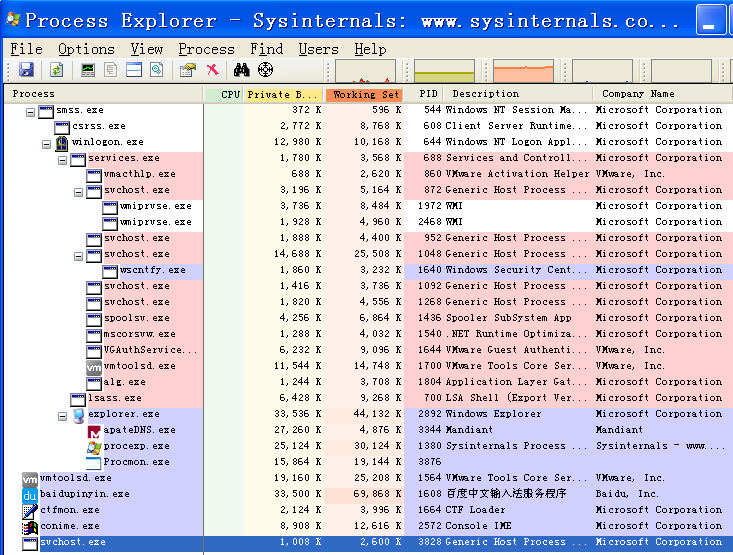Image resolution: width=733 pixels, height=555 pixels.
Task: Click the winlogon.exe process icon
Action: (62, 143)
